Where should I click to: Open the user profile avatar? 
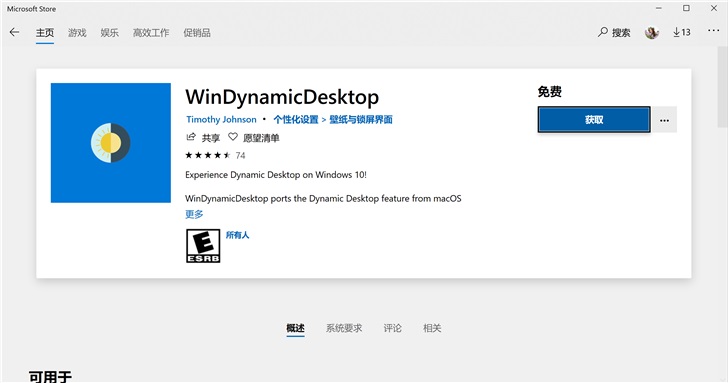coord(652,32)
